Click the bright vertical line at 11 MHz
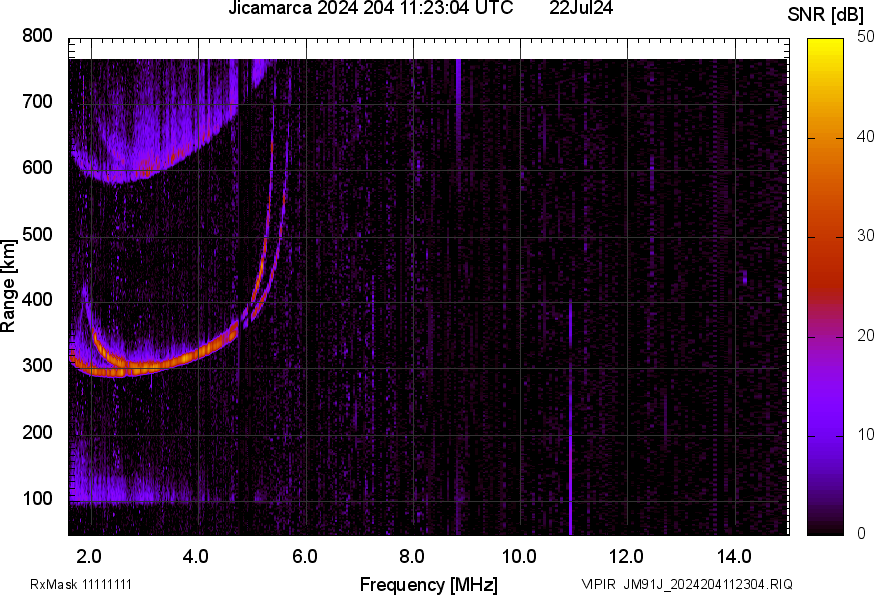 pyautogui.click(x=570, y=430)
